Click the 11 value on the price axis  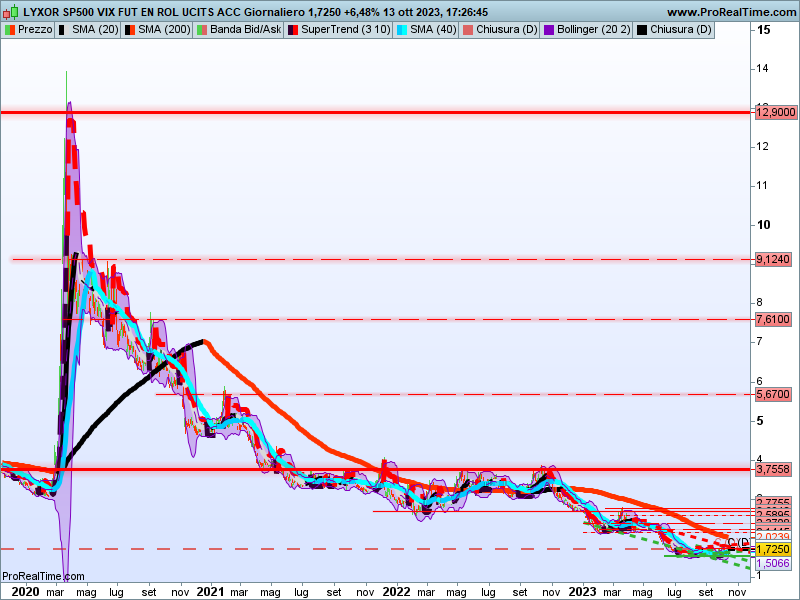(x=762, y=185)
